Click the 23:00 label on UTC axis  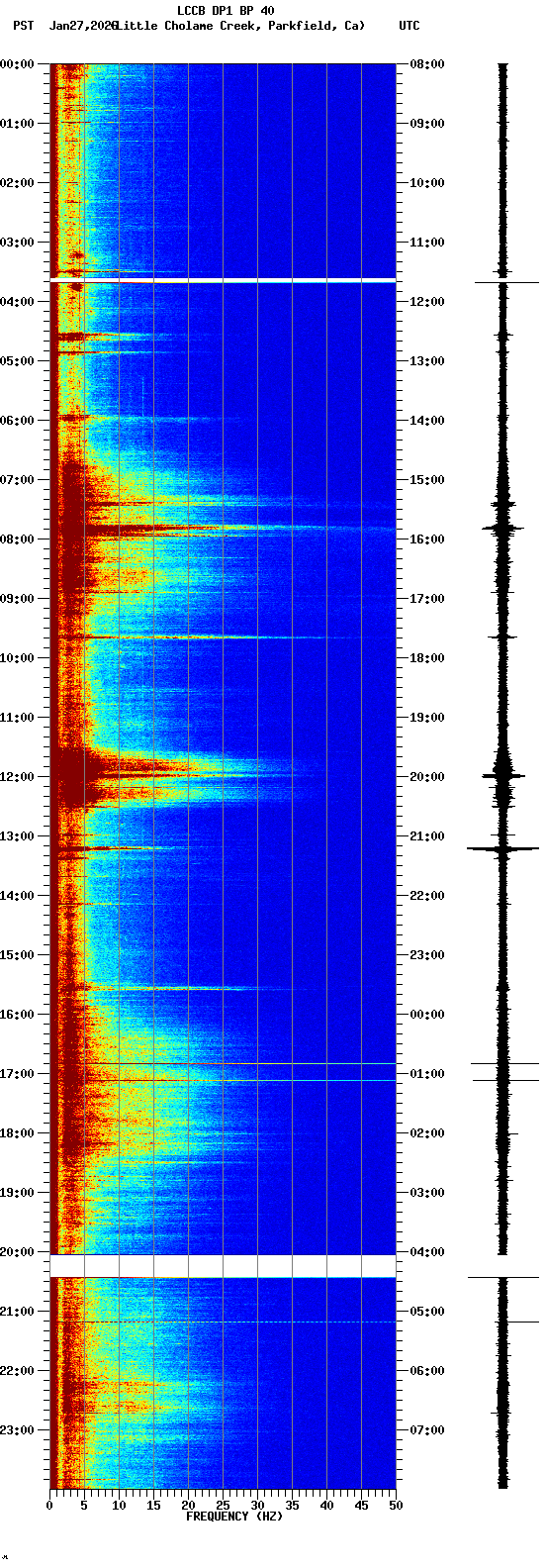tap(427, 955)
